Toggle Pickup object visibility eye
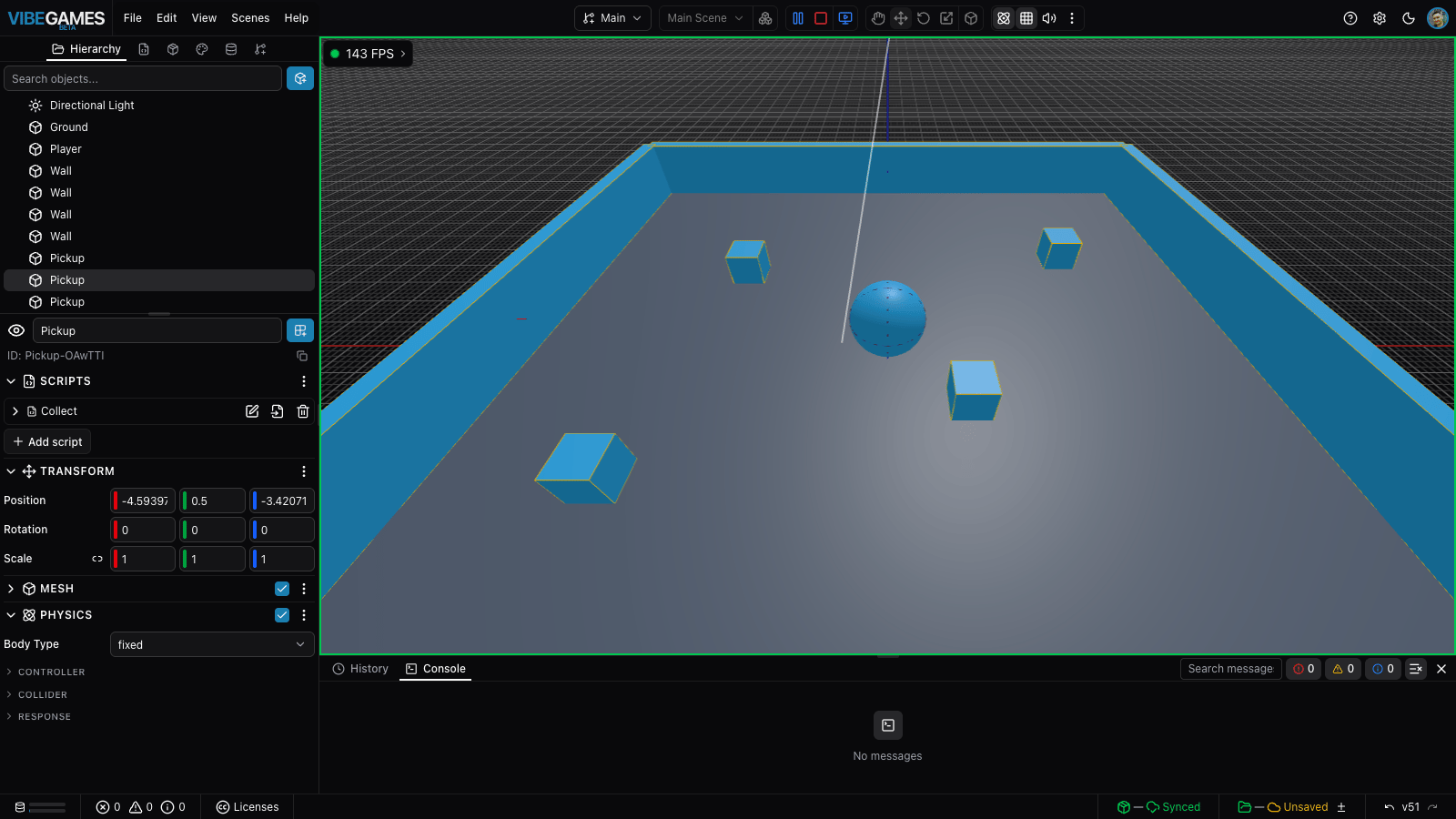This screenshot has width=1456, height=819. [x=16, y=330]
